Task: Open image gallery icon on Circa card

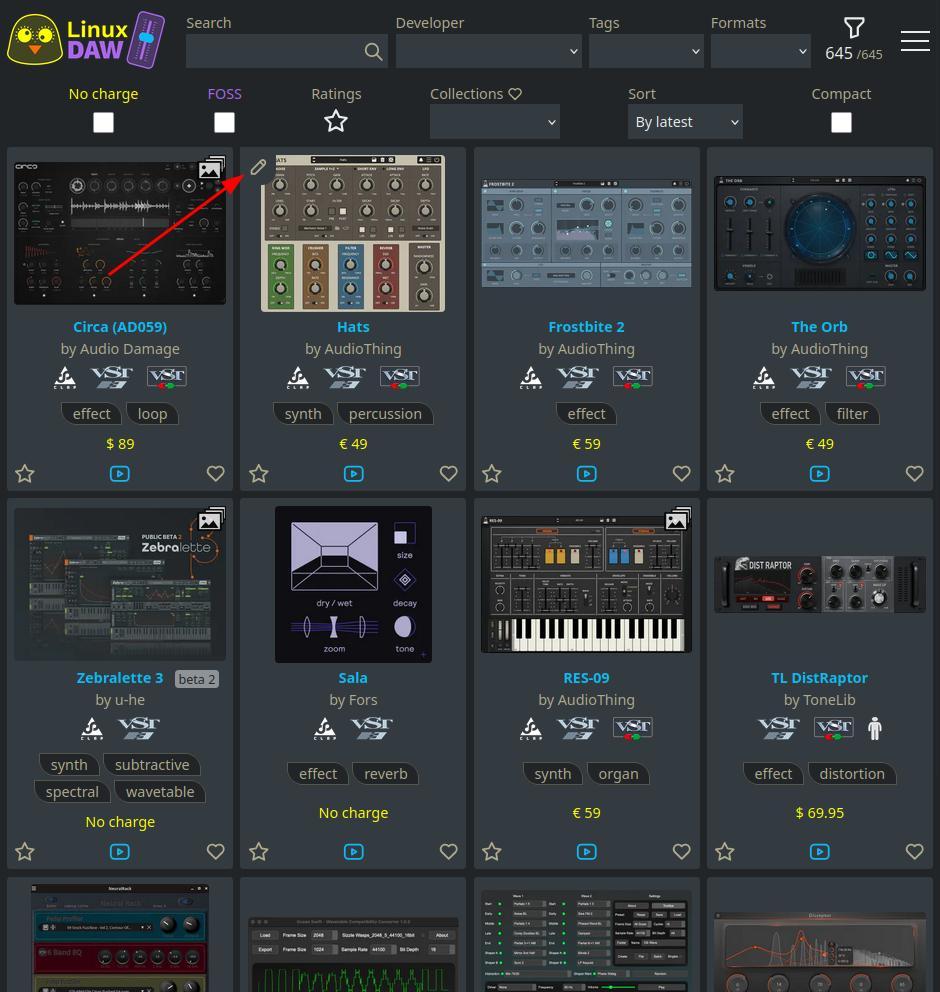Action: 211,168
